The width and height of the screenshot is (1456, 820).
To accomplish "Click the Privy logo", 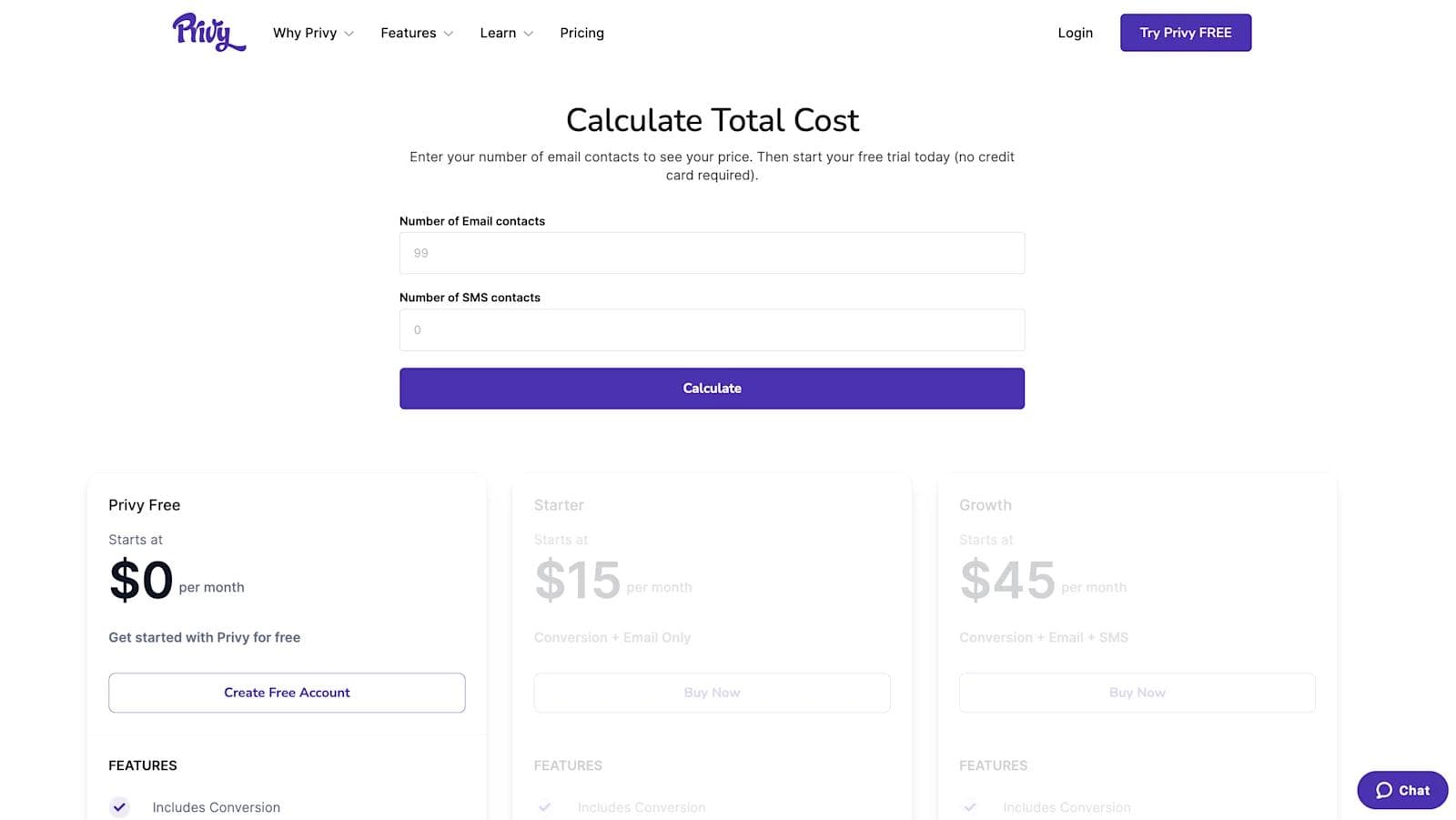I will point(208,33).
